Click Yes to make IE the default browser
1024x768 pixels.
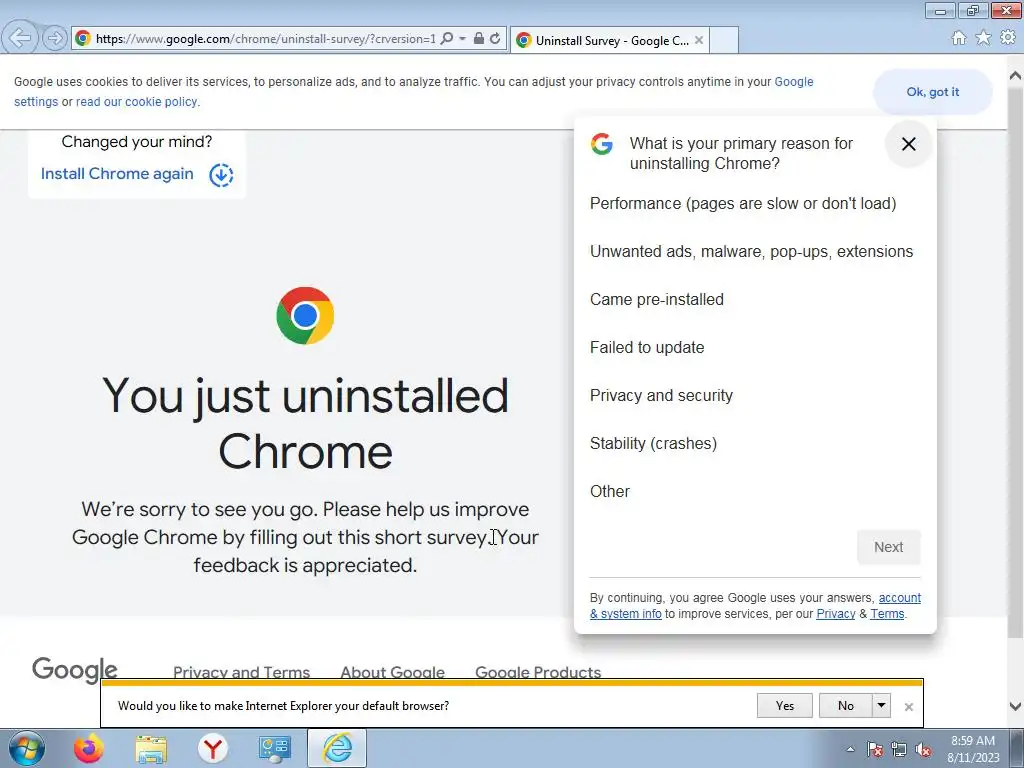tap(784, 706)
